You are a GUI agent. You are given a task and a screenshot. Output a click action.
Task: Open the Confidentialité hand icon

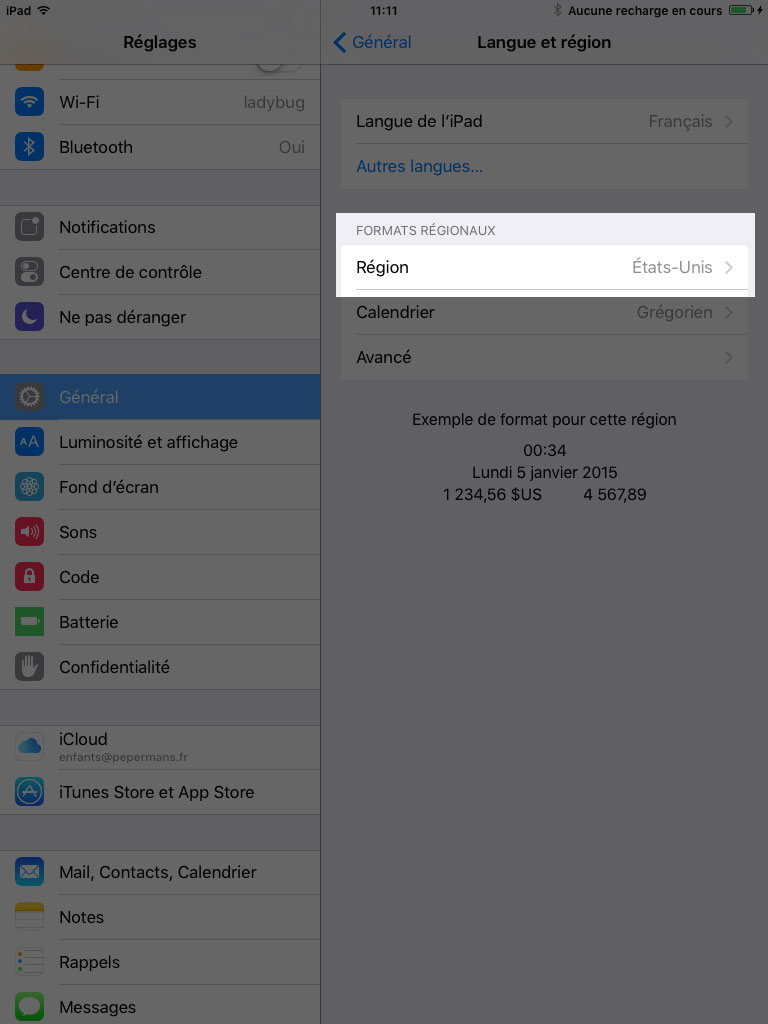[x=29, y=667]
